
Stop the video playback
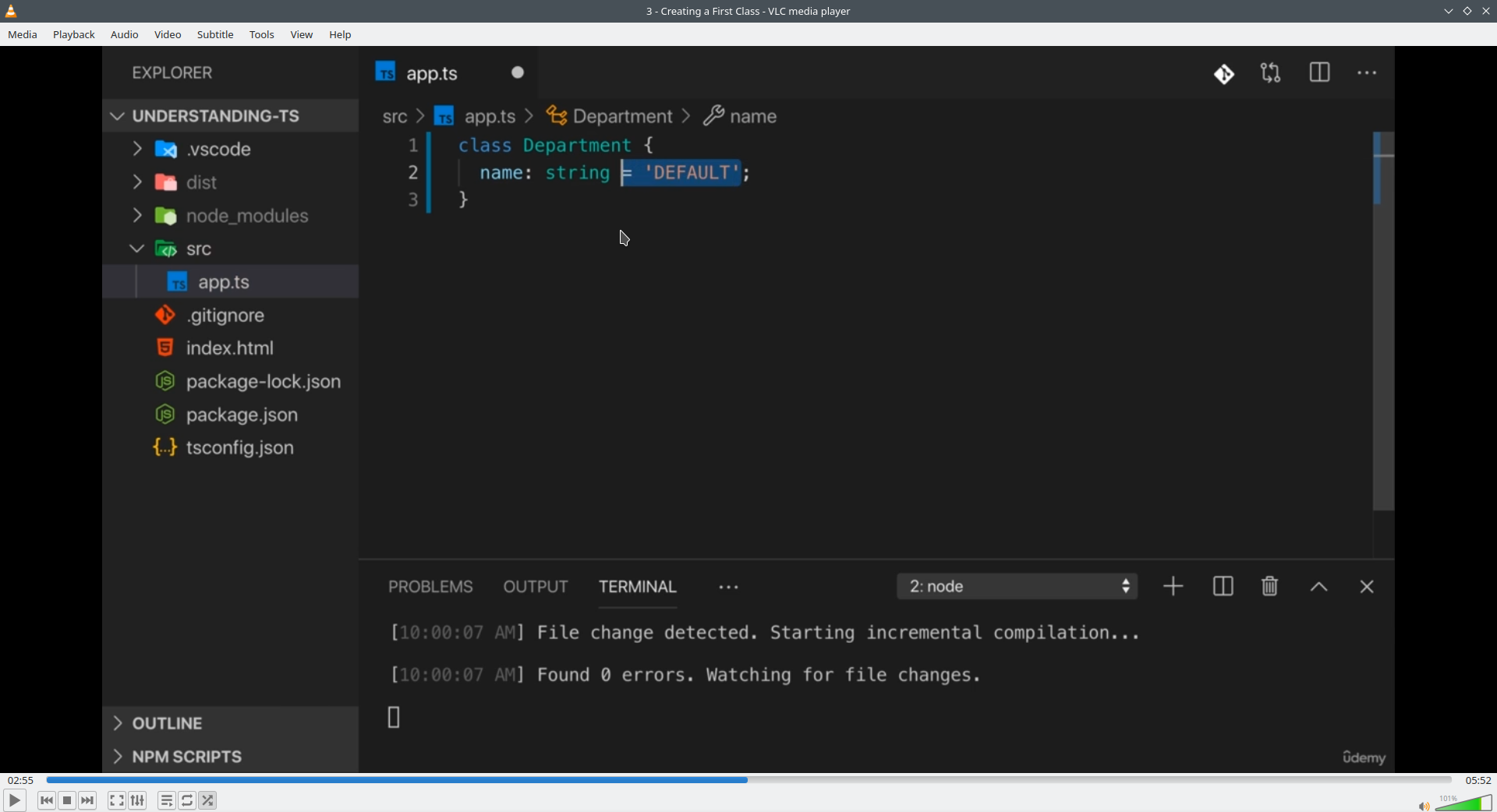click(68, 800)
